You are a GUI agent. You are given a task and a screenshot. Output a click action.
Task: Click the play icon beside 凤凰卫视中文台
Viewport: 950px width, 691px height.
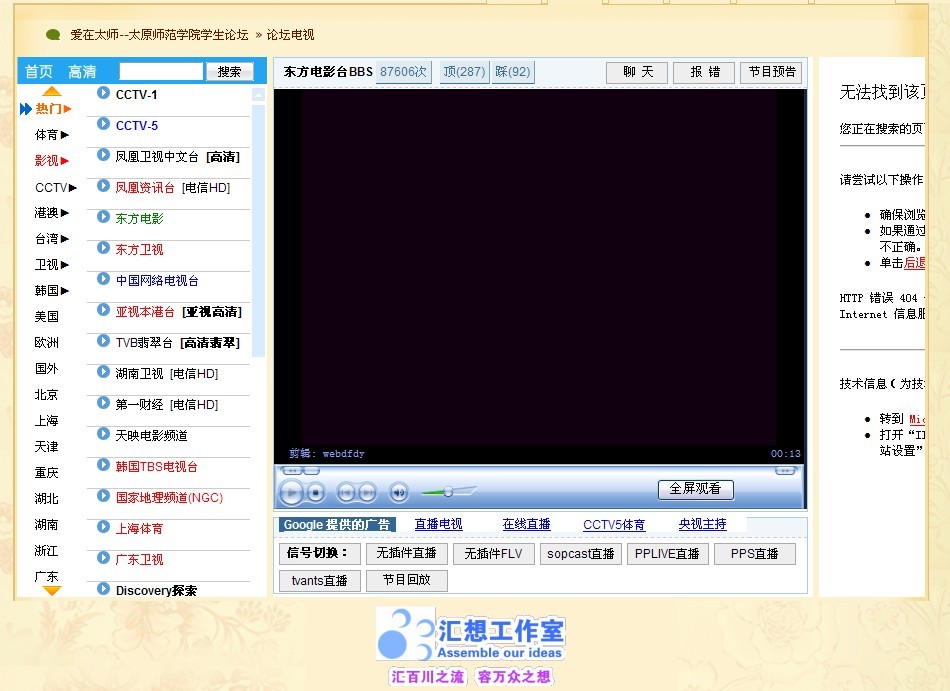point(104,154)
